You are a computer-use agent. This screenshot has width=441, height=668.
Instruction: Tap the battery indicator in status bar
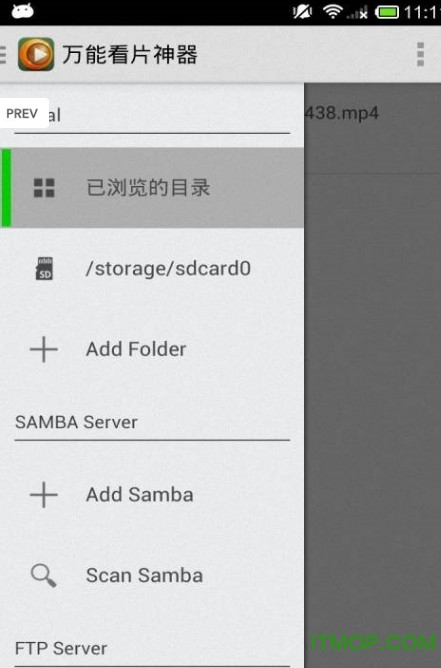pyautogui.click(x=387, y=12)
